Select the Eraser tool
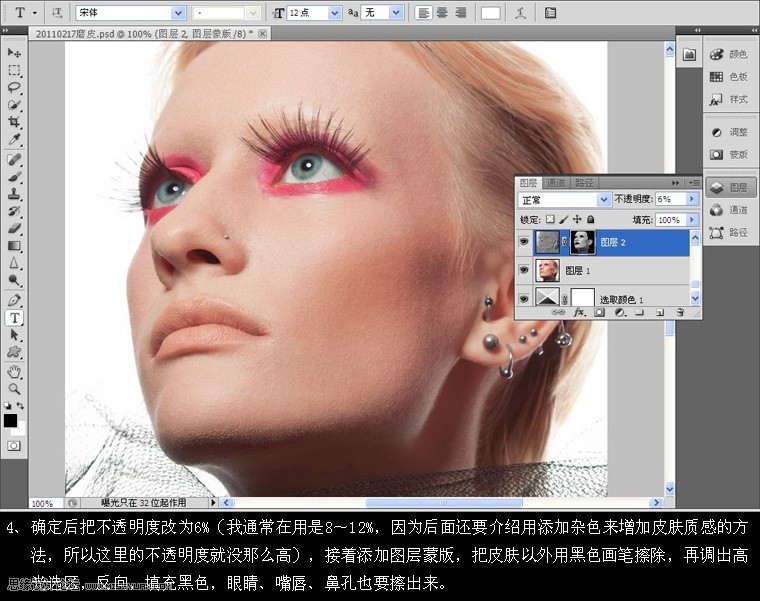 (14, 228)
